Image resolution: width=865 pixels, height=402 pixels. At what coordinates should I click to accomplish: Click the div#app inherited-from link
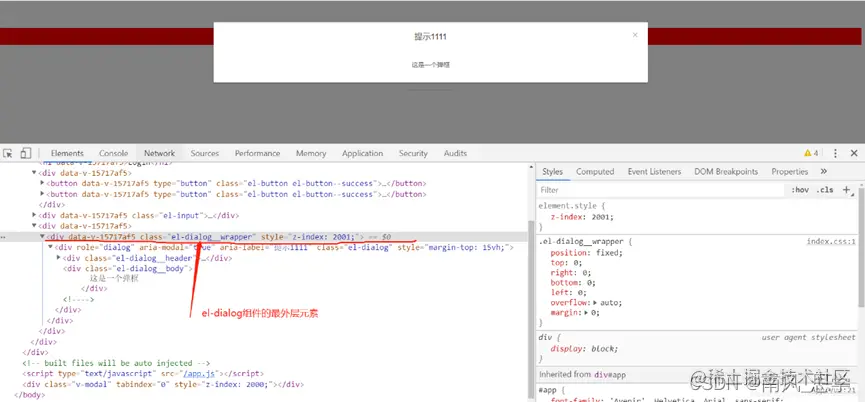(610, 374)
